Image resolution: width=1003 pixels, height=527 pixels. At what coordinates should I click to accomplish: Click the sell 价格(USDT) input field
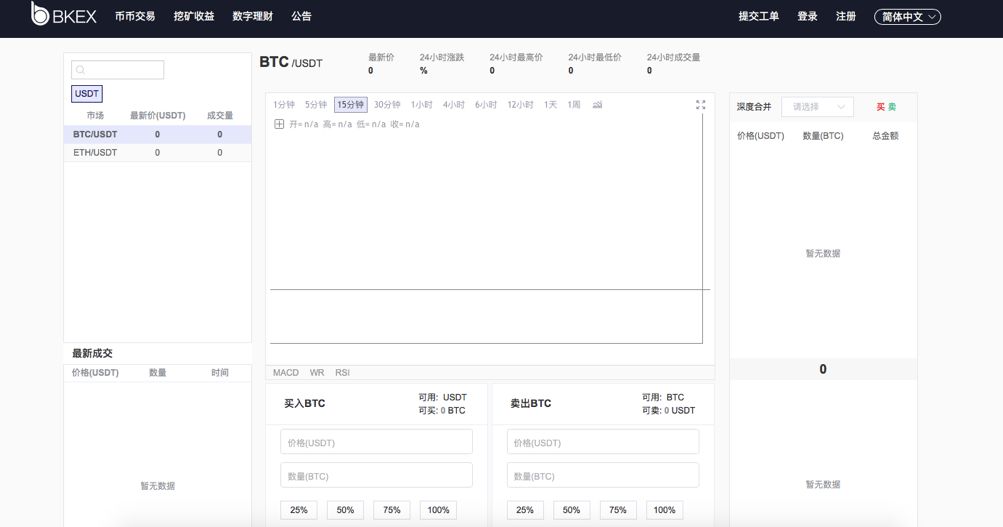pos(603,442)
